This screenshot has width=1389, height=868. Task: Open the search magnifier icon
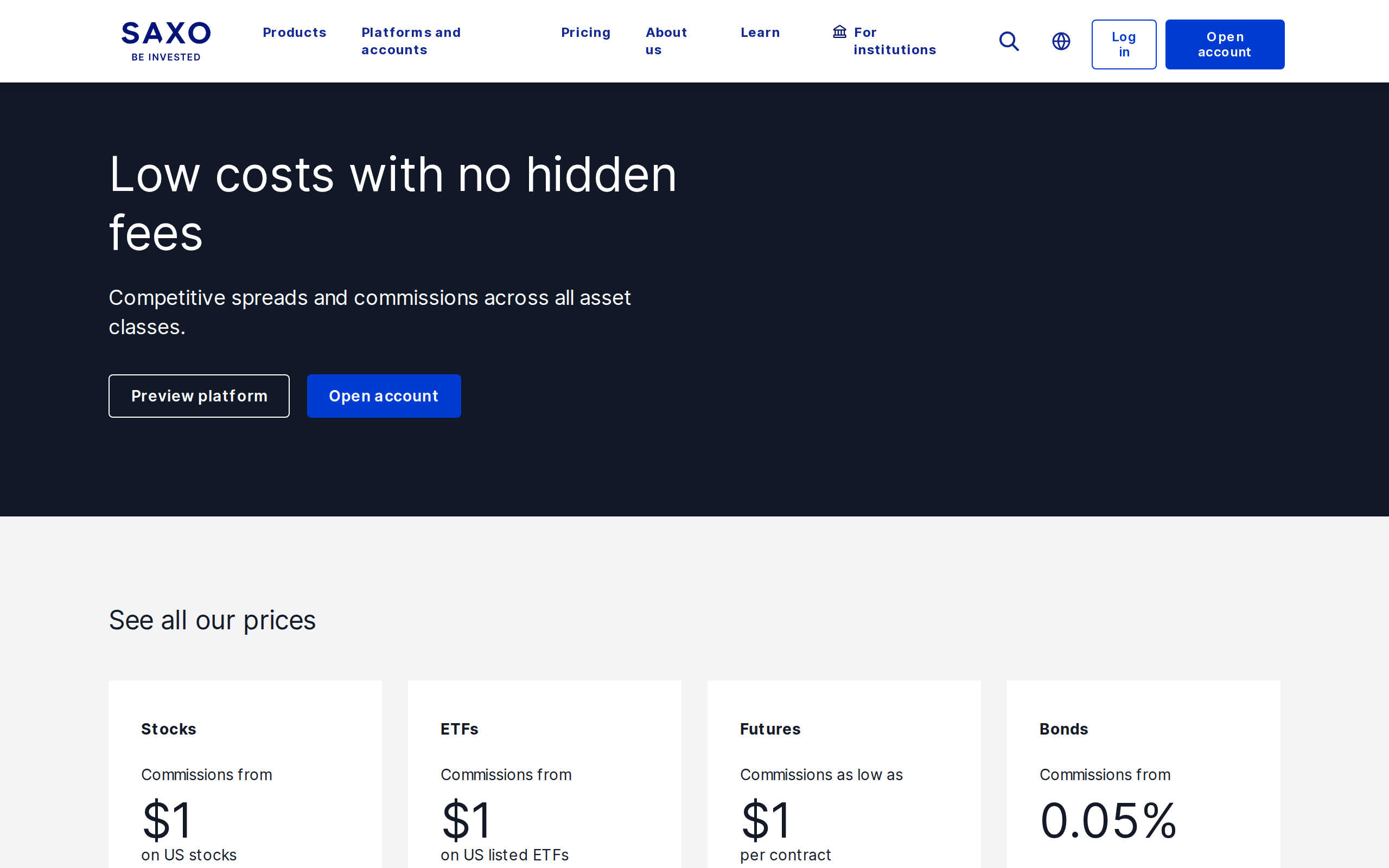pos(1009,41)
